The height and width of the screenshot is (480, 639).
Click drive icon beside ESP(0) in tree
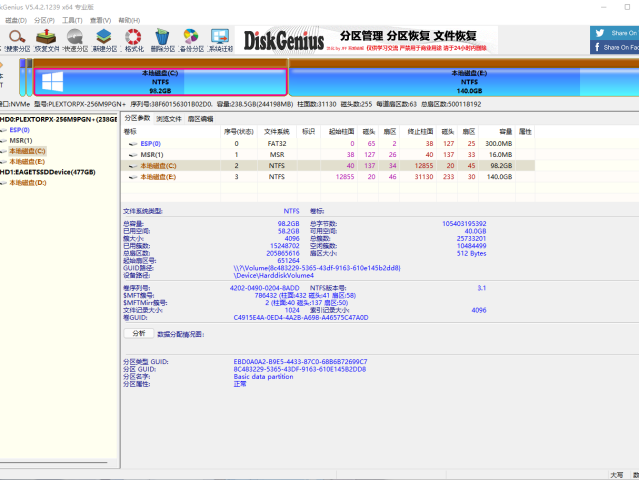tap(4, 130)
